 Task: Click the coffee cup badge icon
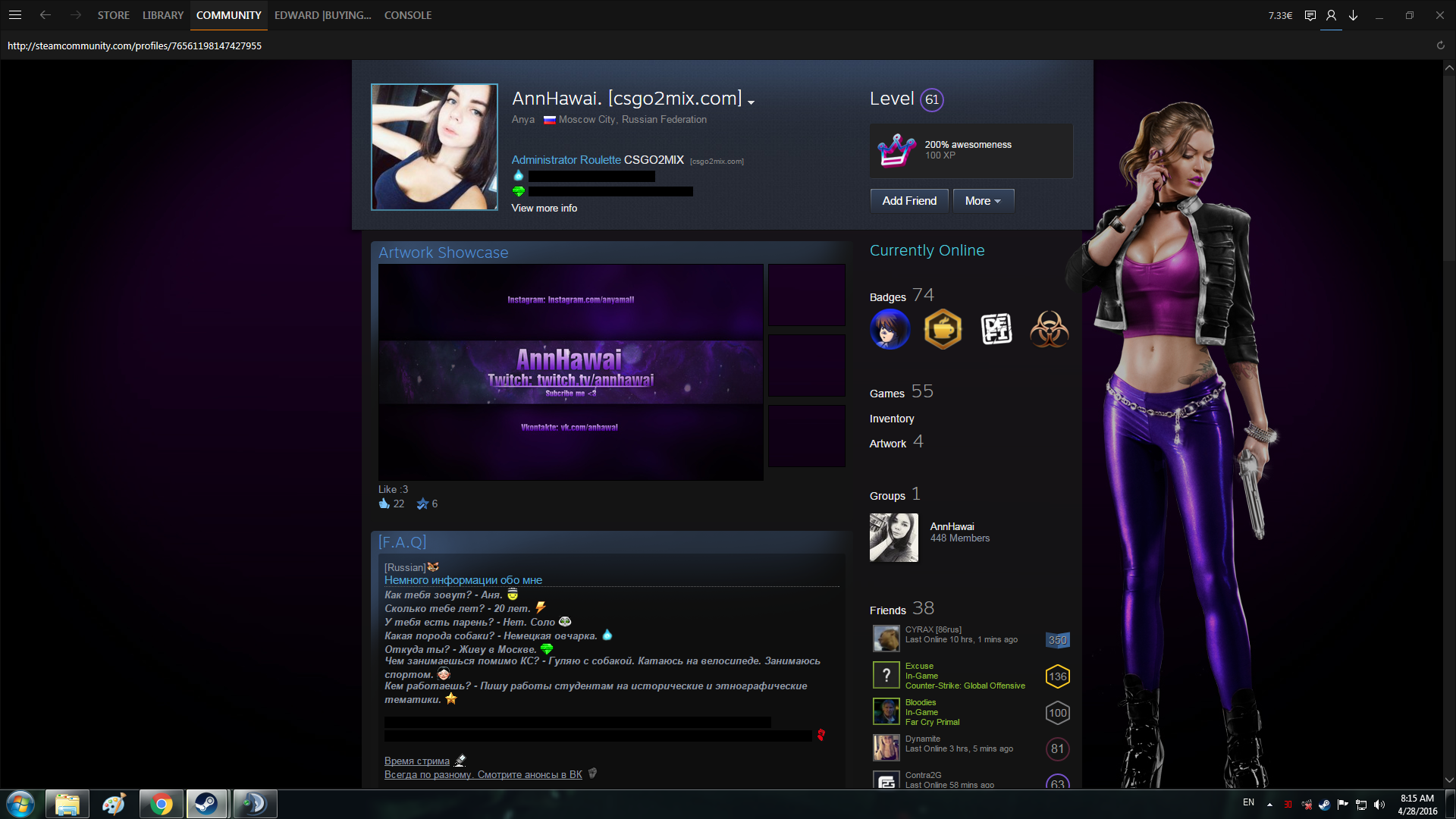click(943, 329)
